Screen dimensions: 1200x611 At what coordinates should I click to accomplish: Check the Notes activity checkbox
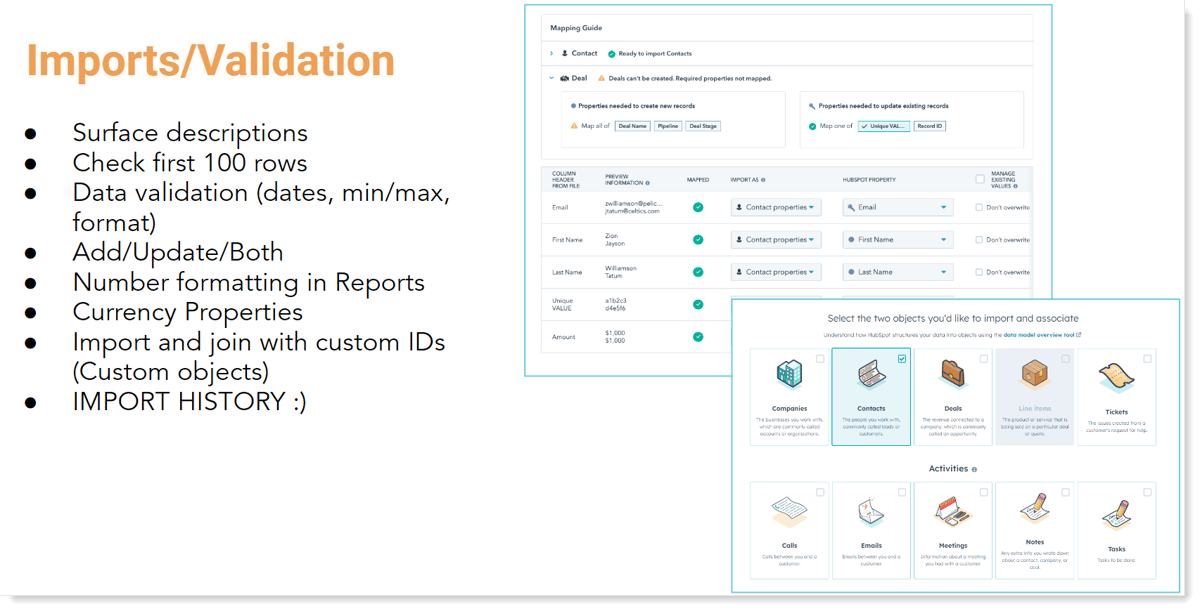pyautogui.click(x=1065, y=492)
